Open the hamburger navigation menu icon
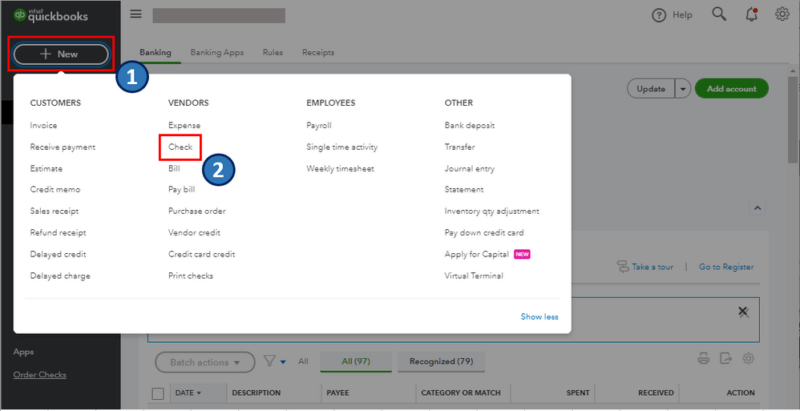Screen dimensions: 800x411 tap(136, 14)
